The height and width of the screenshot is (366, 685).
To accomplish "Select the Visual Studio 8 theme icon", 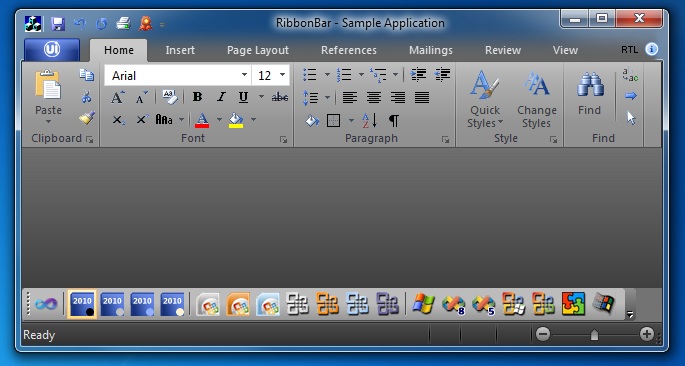I will [453, 304].
